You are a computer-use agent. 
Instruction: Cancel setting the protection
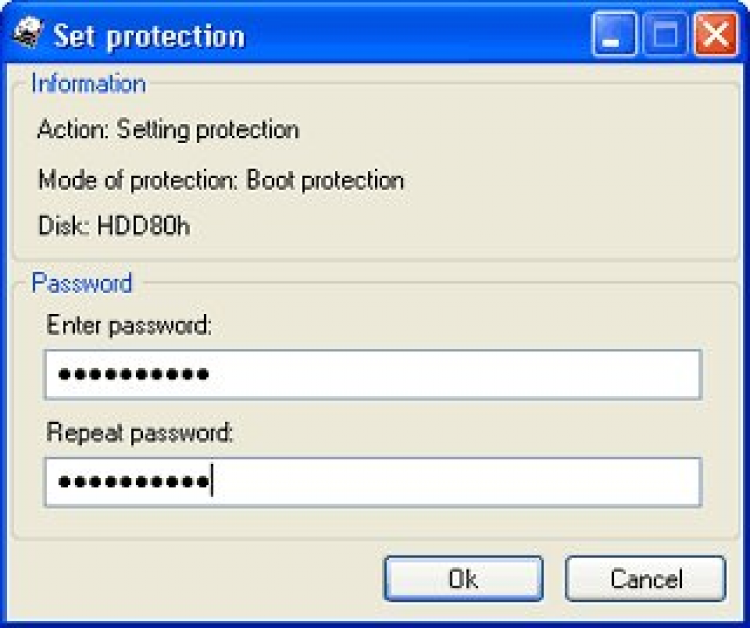(x=646, y=579)
